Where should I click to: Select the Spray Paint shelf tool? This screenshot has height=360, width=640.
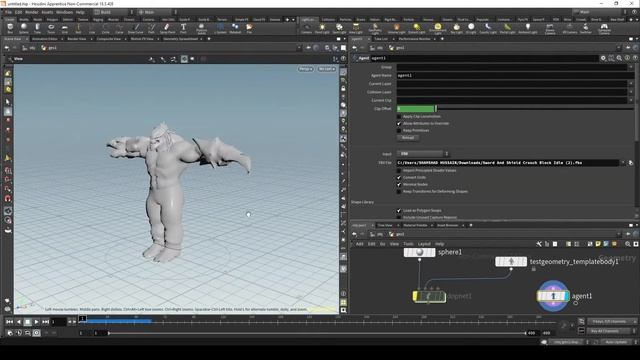pyautogui.click(x=167, y=29)
